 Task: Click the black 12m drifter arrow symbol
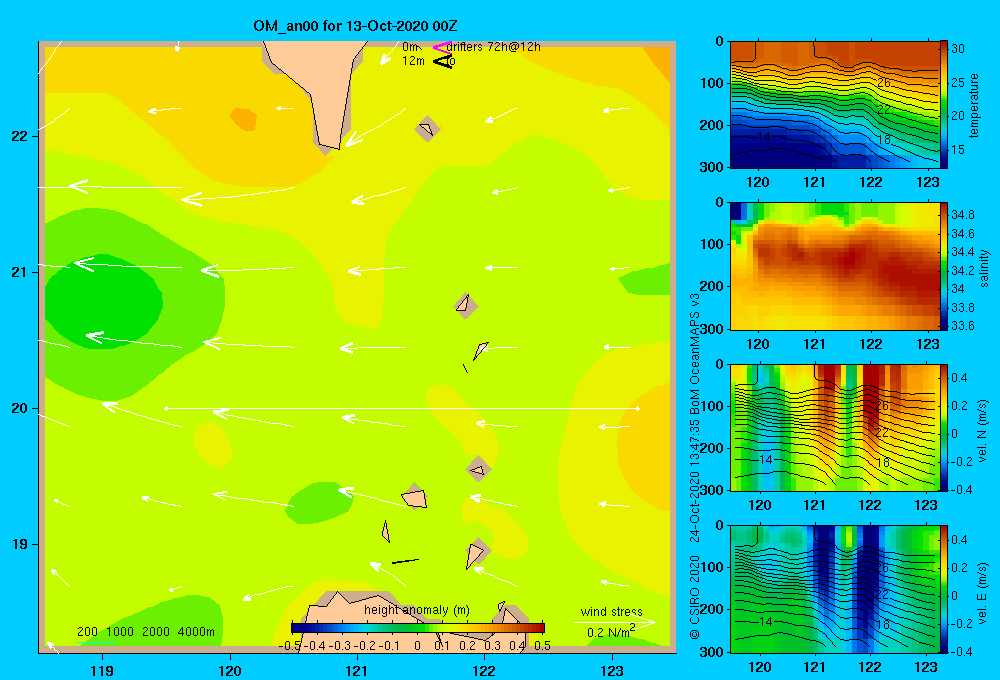(x=442, y=61)
